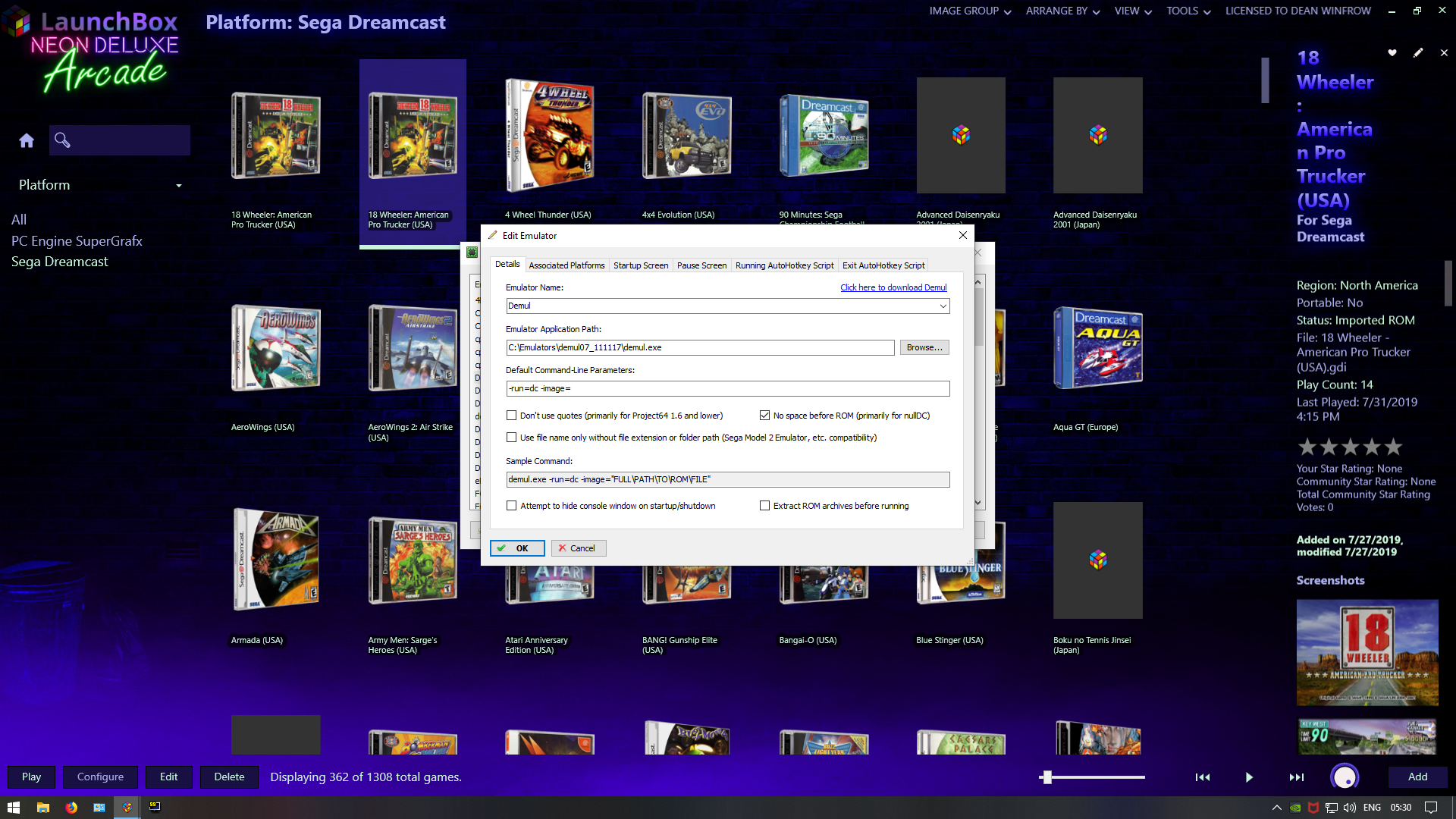The height and width of the screenshot is (819, 1456).
Task: Switch to Pause Screen tab
Action: coord(701,265)
